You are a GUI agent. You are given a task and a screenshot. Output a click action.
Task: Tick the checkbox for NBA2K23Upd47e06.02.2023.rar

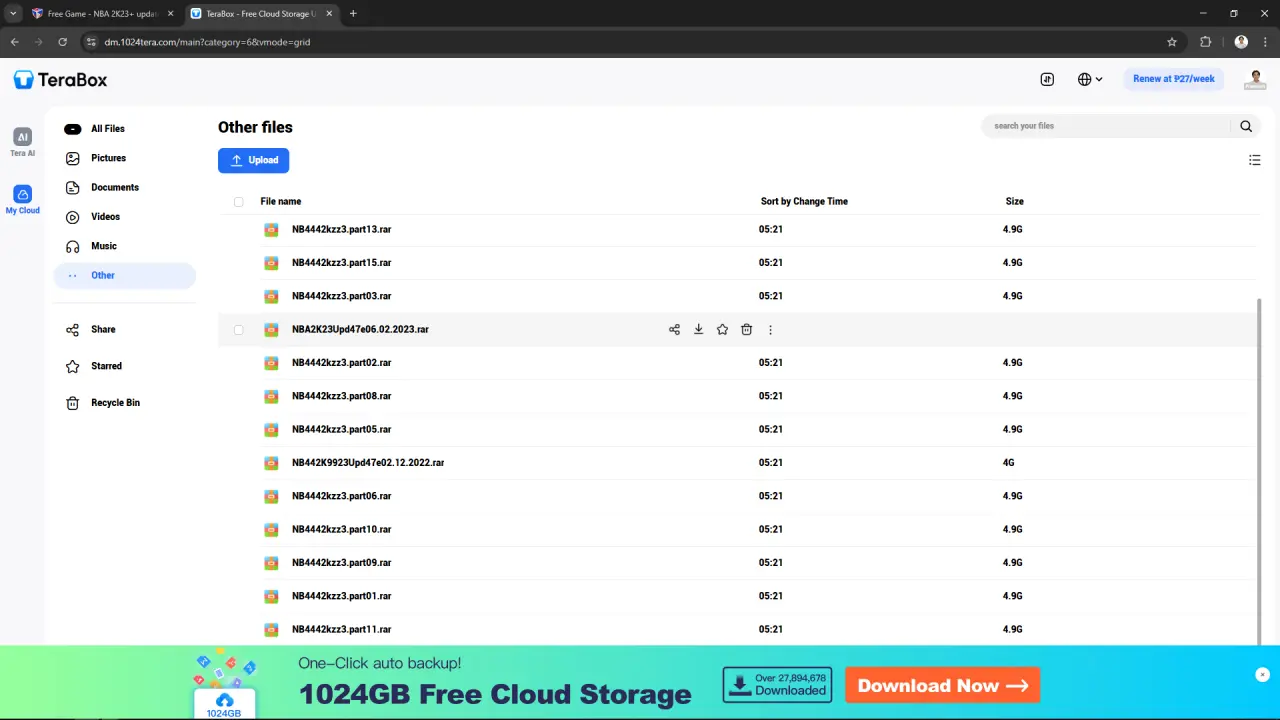coord(238,330)
